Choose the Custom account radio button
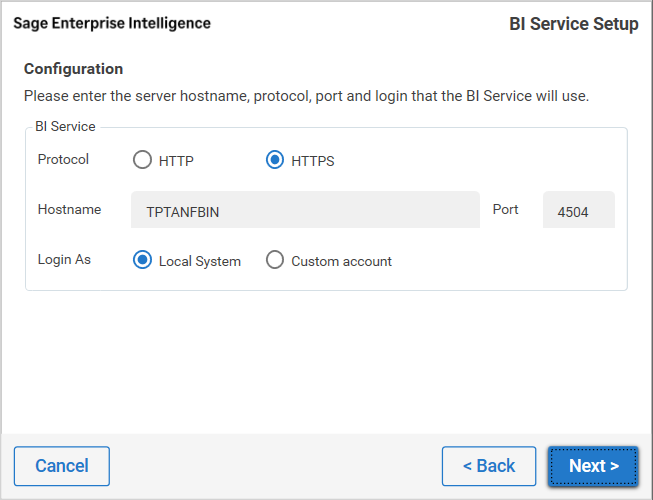 275,260
